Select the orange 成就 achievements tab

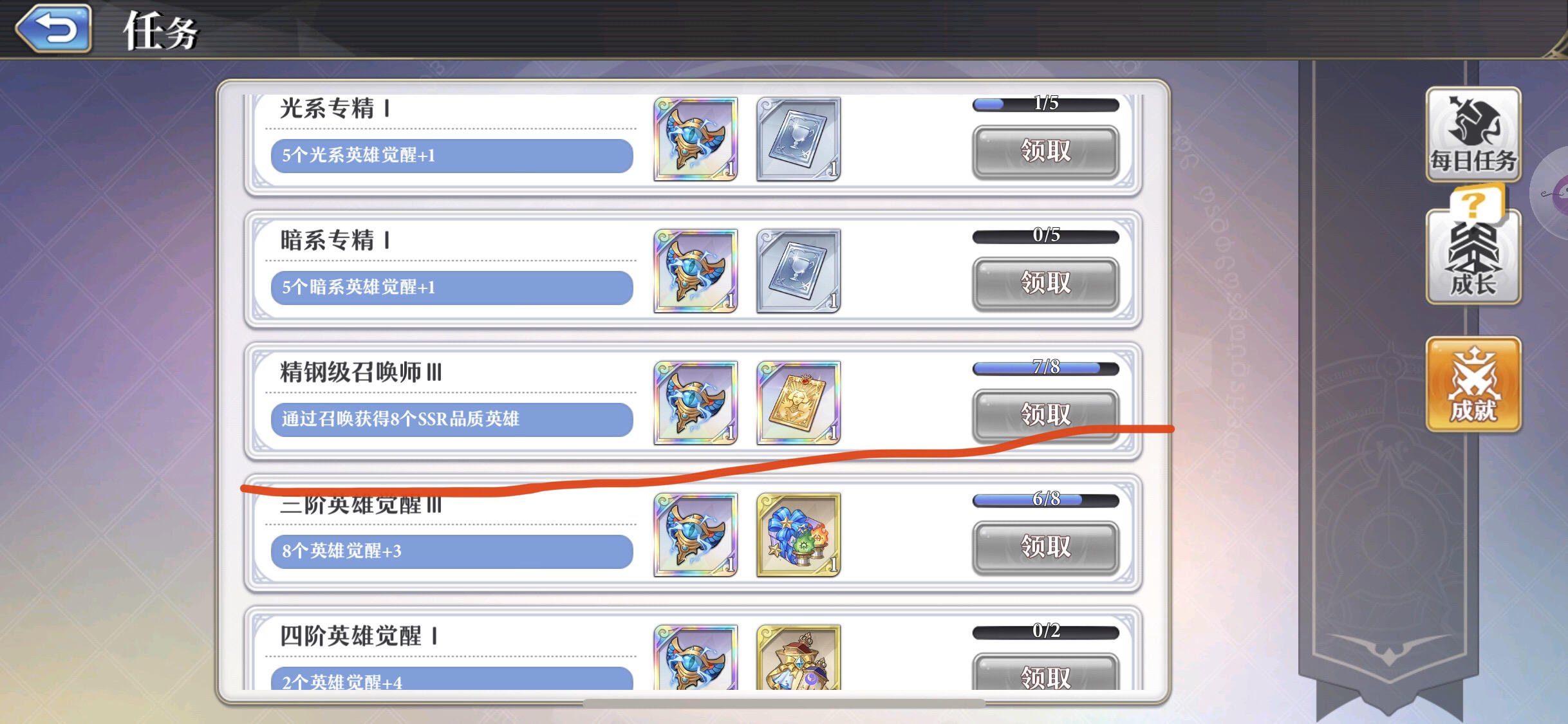click(x=1473, y=384)
